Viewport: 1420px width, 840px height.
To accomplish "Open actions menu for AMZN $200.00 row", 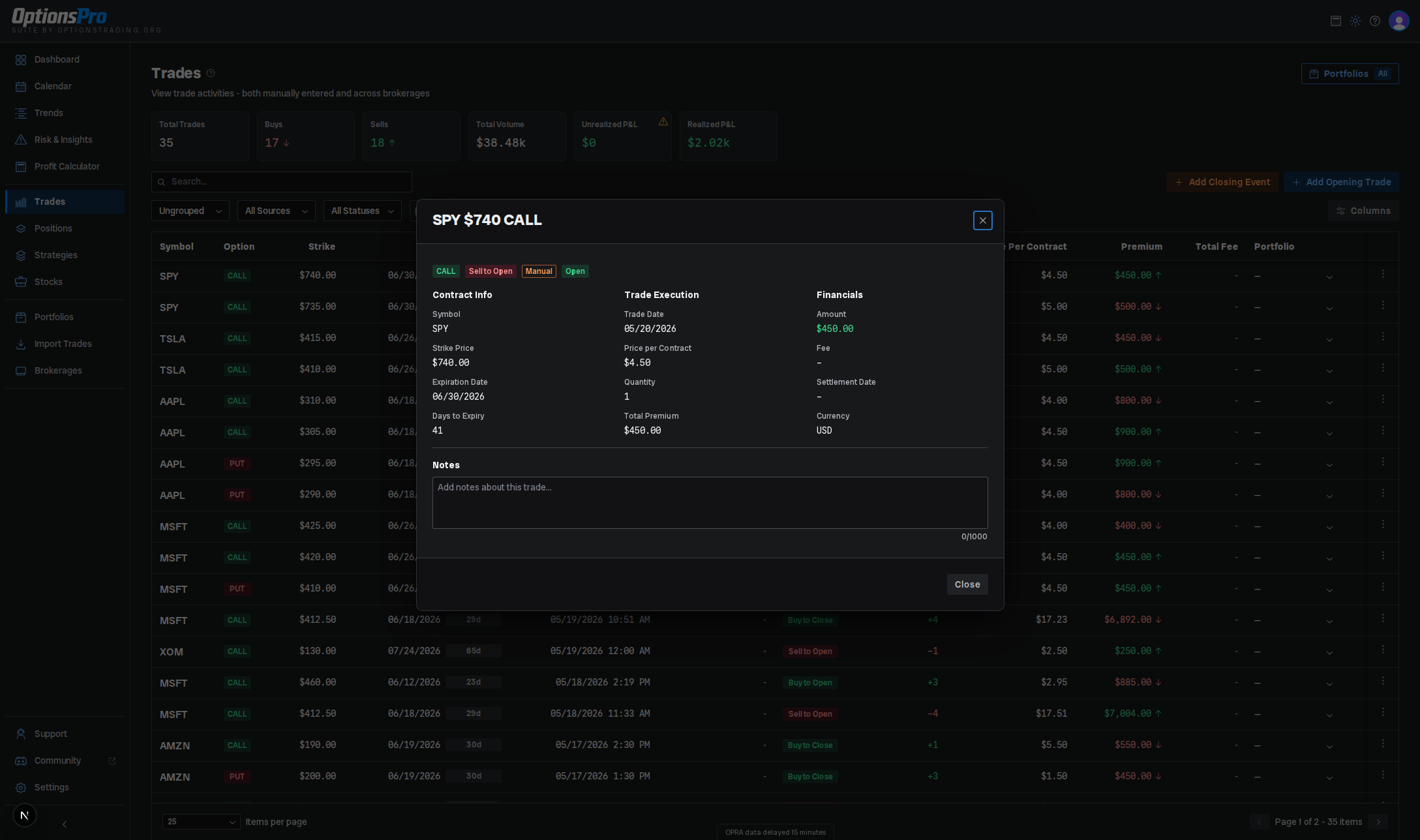I will (x=1382, y=775).
